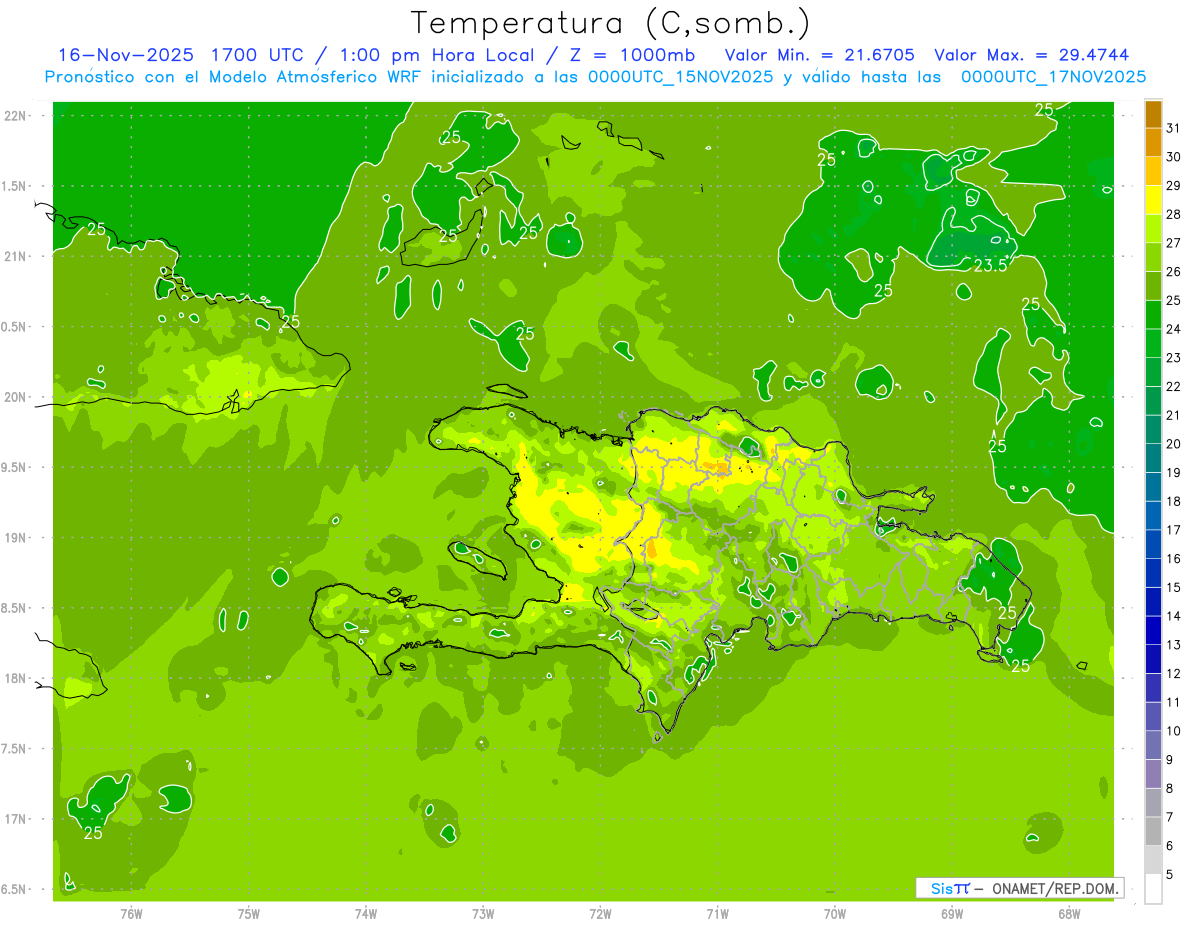Pick the orange legend swatch between 30 and 31
This screenshot has width=1200, height=927.
pyautogui.click(x=1153, y=143)
